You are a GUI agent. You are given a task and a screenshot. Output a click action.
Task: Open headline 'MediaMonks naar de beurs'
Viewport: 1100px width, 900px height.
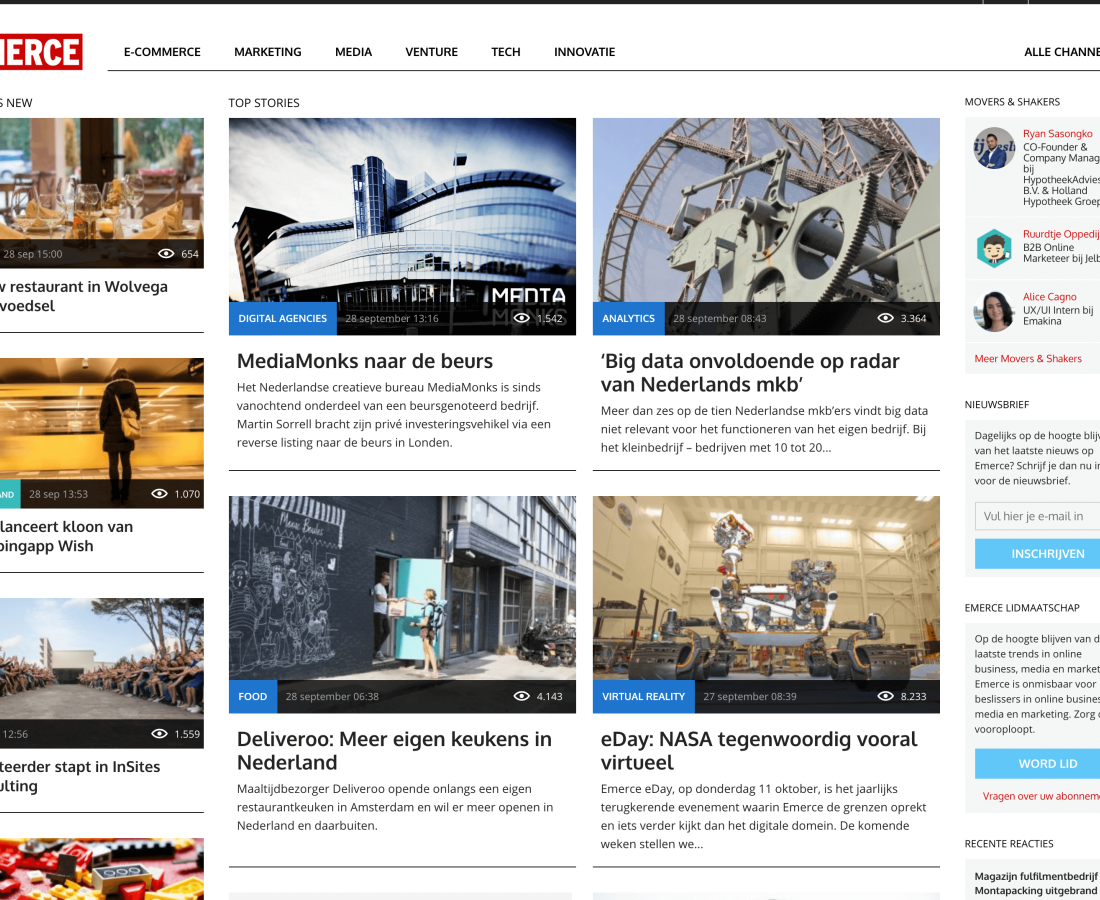pyautogui.click(x=365, y=361)
